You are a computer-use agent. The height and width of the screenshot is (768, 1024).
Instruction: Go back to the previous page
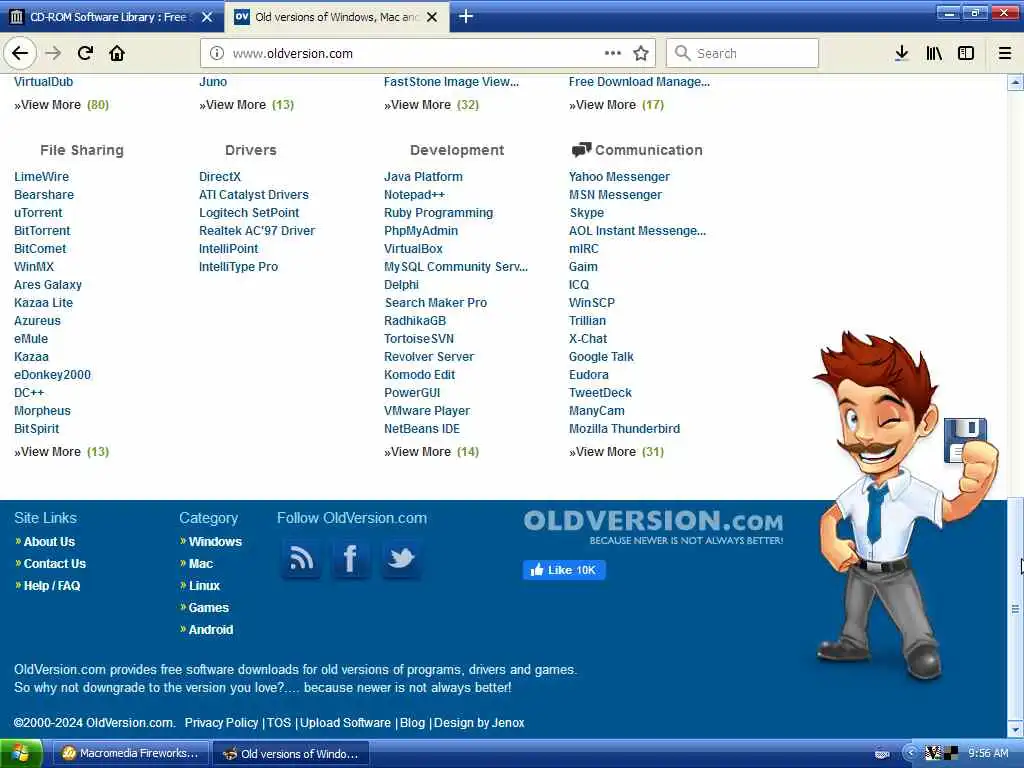tap(20, 53)
